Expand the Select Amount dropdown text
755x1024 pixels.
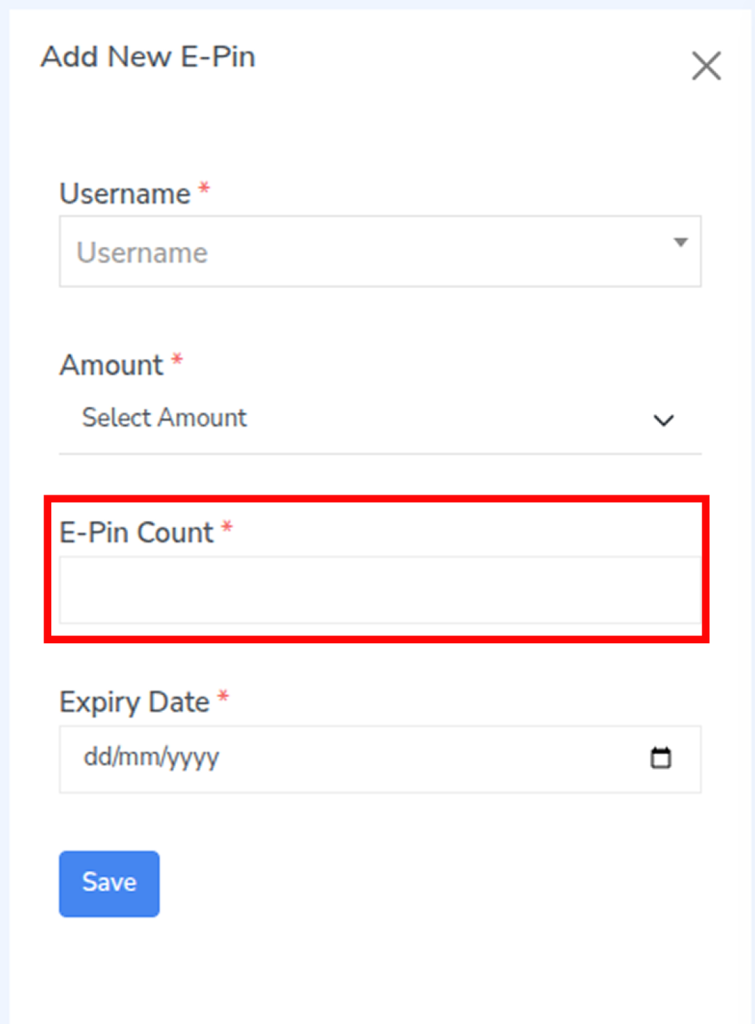[x=164, y=418]
